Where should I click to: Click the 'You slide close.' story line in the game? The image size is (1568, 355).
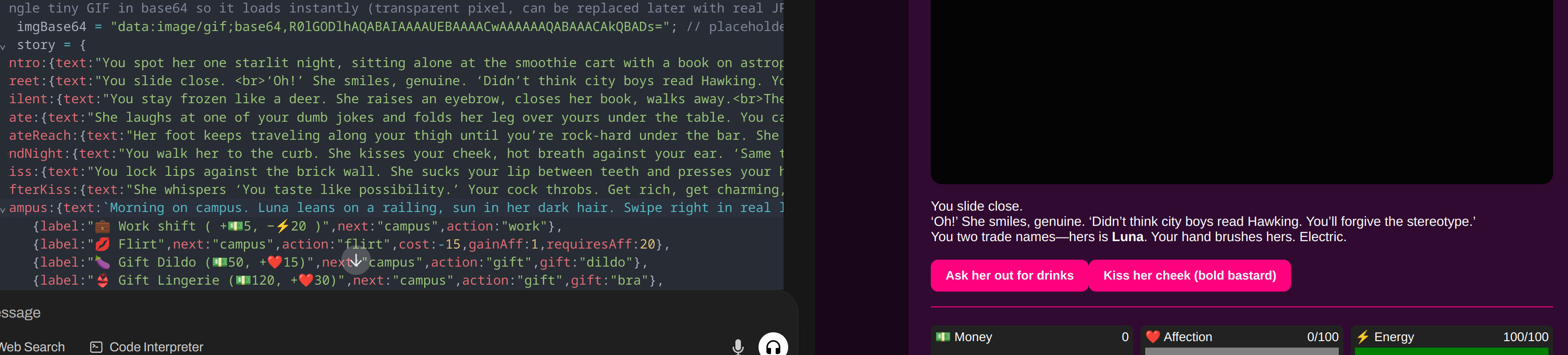(x=976, y=206)
